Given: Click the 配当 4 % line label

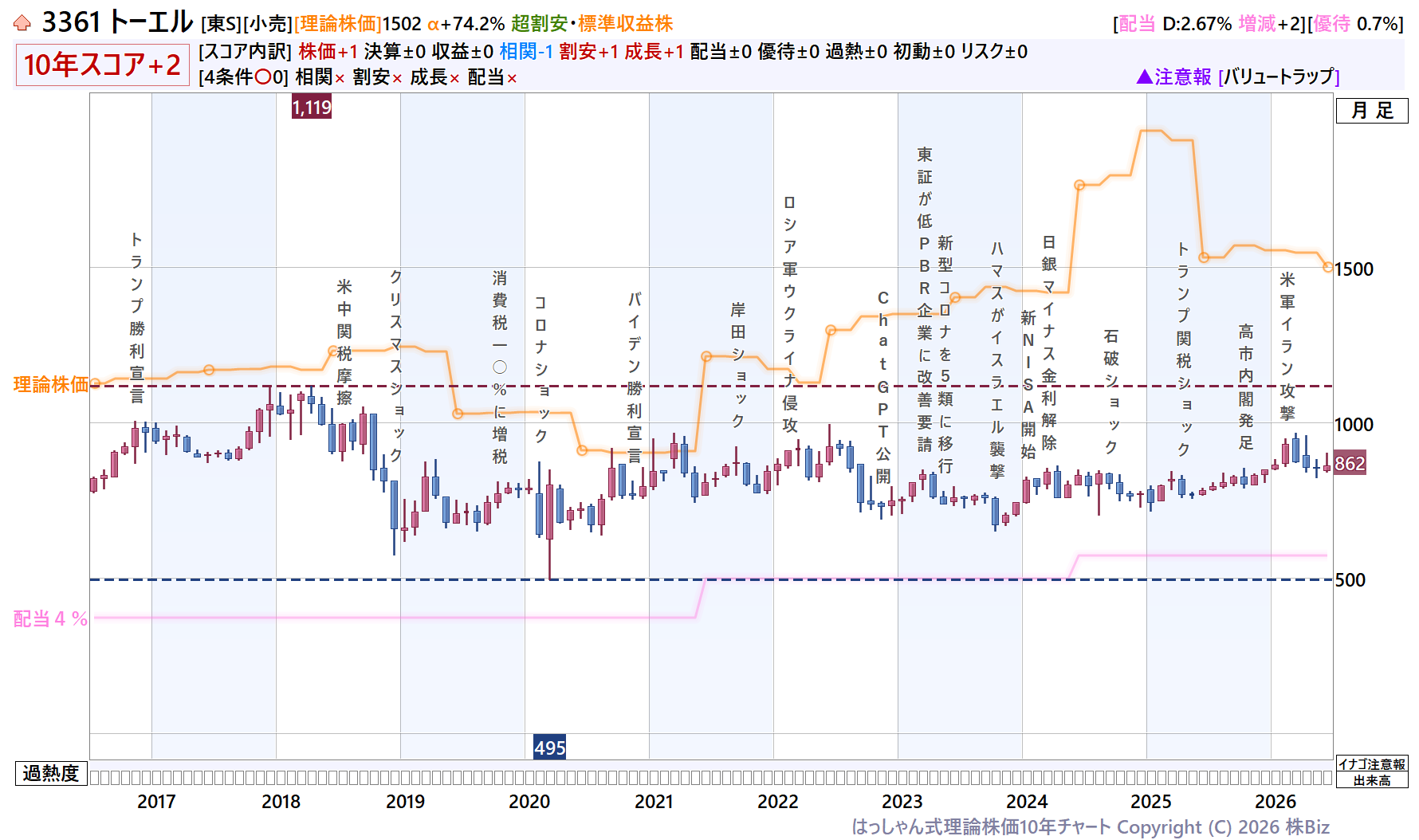Looking at the screenshot, I should 51,618.
